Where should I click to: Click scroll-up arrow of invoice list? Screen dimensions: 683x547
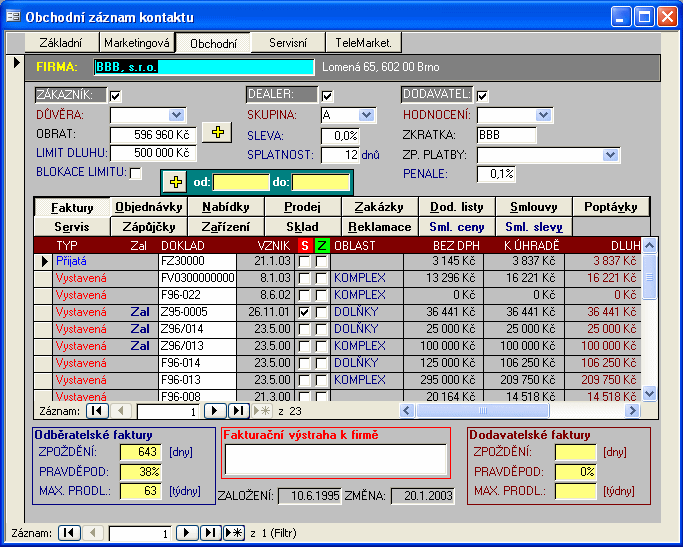point(649,246)
